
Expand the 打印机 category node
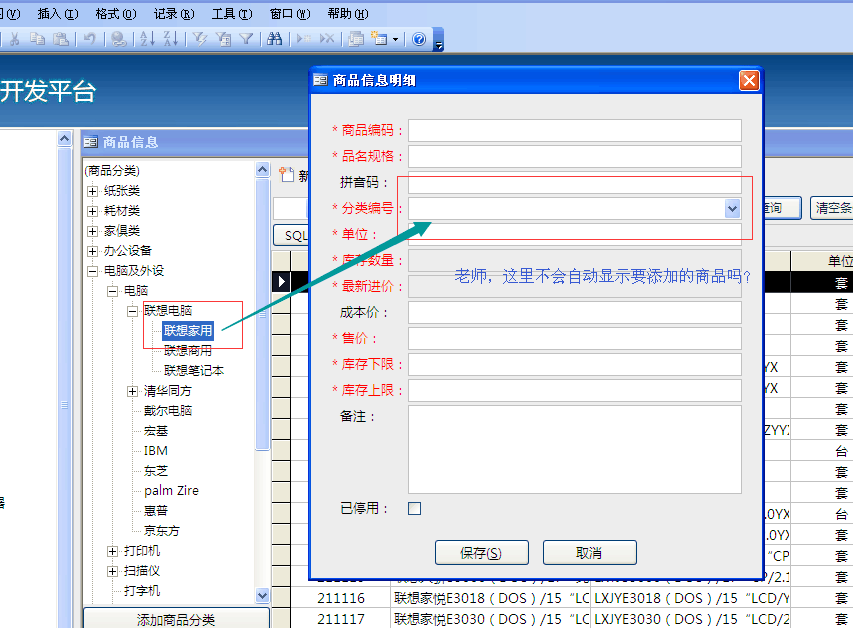113,551
